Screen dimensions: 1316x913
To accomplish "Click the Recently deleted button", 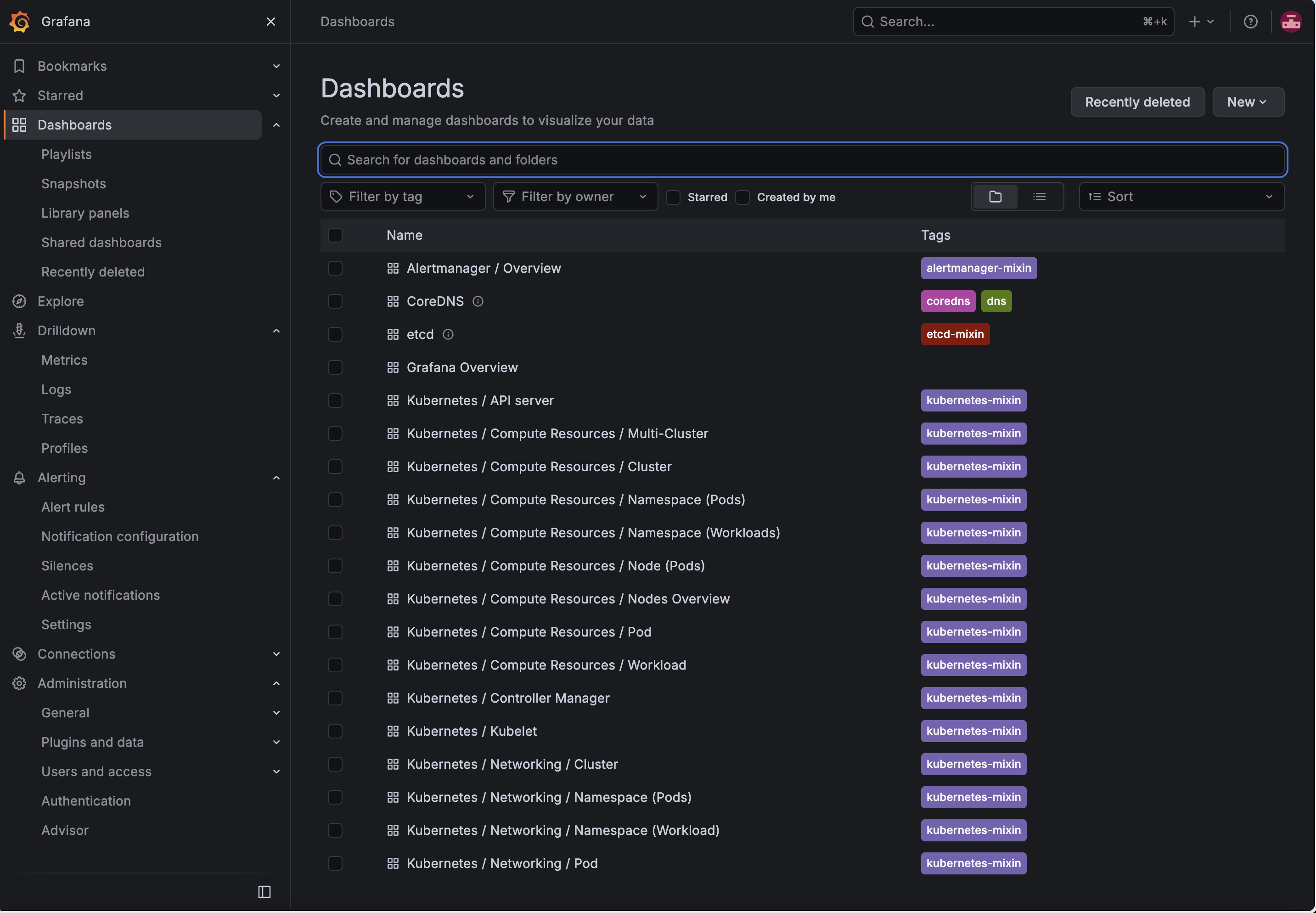I will point(1137,102).
